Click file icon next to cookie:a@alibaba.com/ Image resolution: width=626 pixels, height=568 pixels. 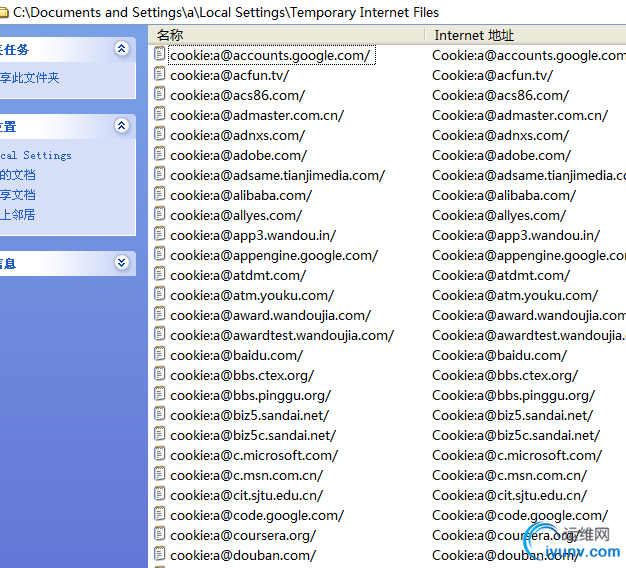pyautogui.click(x=160, y=194)
